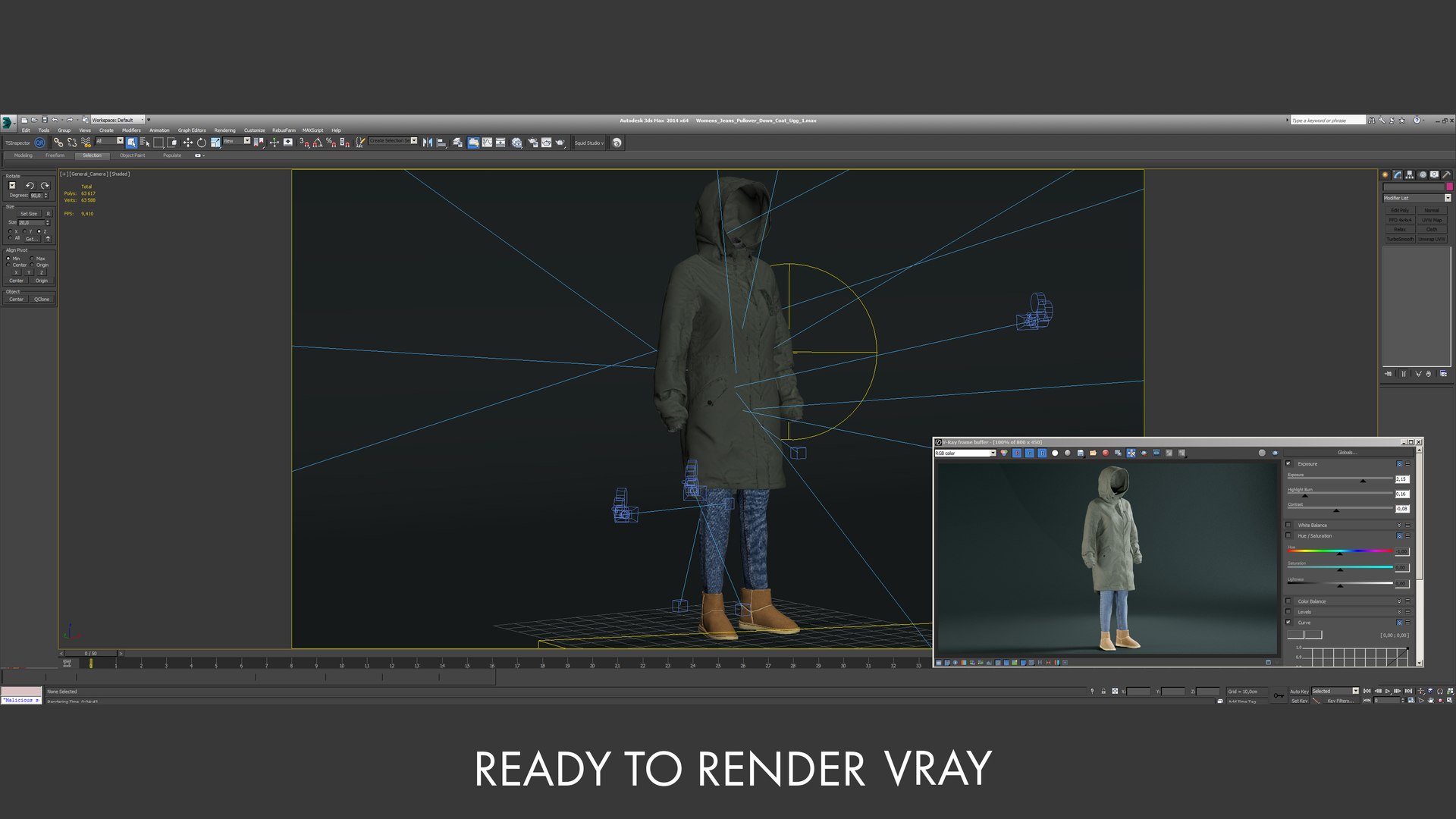
Task: Switch to the Freeform ribbon tab
Action: pyautogui.click(x=55, y=155)
